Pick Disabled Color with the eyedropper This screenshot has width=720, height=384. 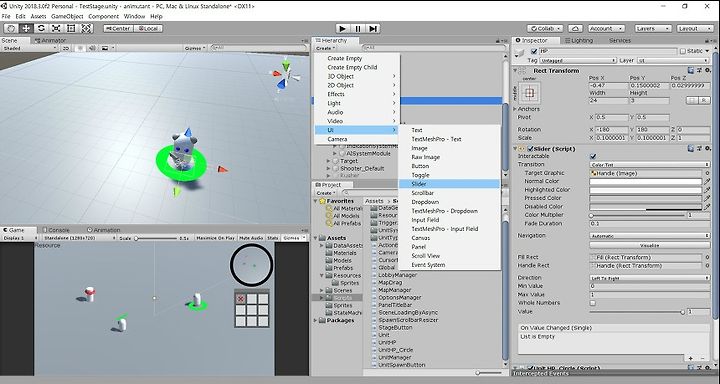pyautogui.click(x=707, y=207)
